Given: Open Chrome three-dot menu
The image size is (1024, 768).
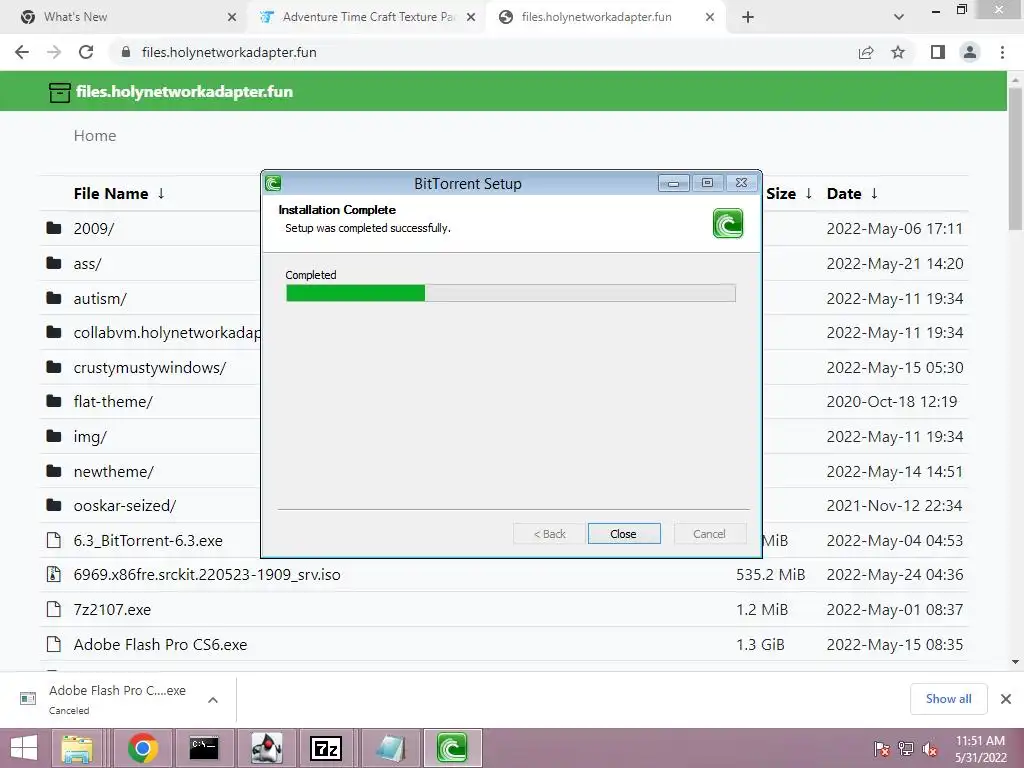Looking at the screenshot, I should point(1002,52).
